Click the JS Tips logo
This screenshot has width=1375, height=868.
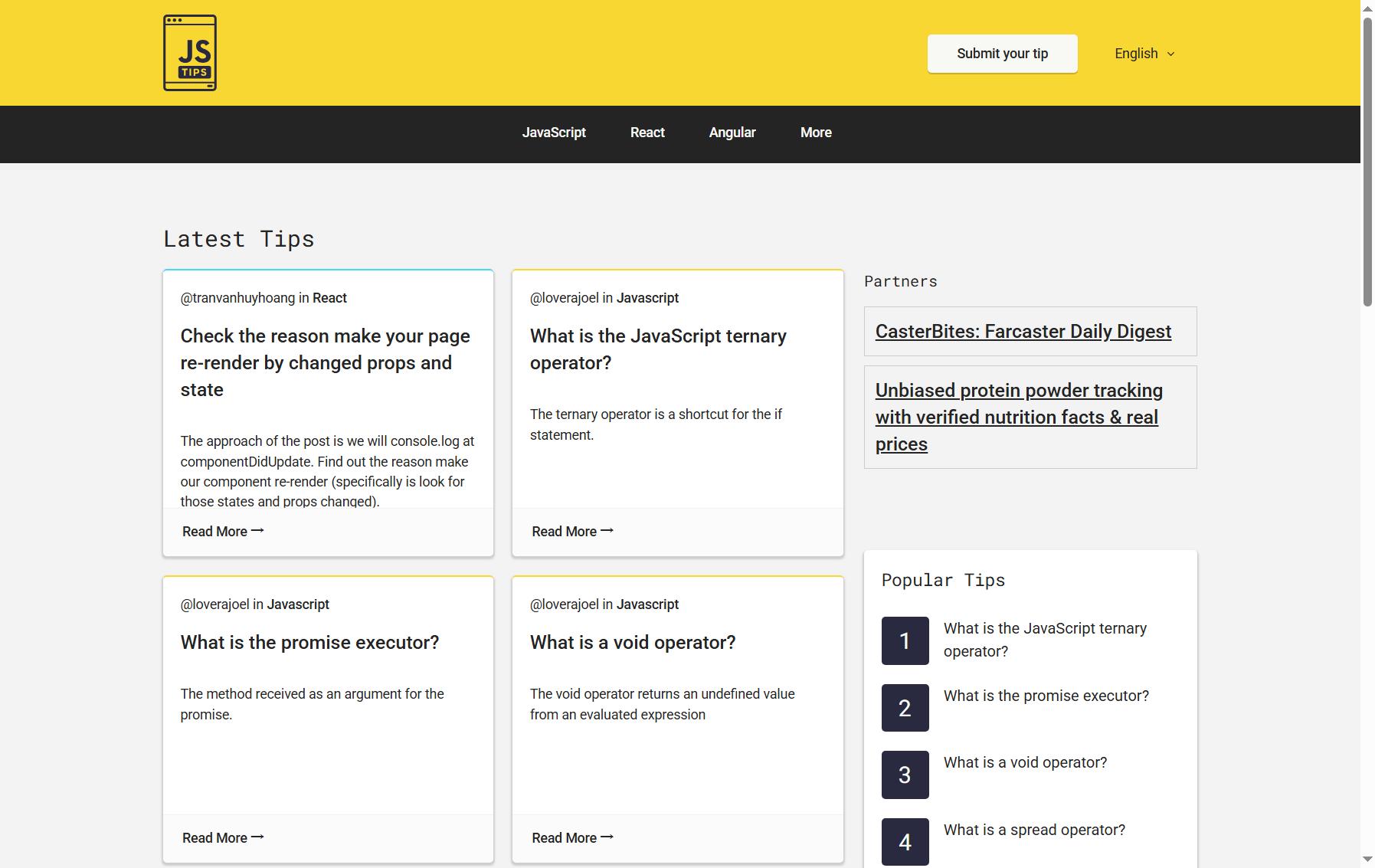(x=190, y=53)
